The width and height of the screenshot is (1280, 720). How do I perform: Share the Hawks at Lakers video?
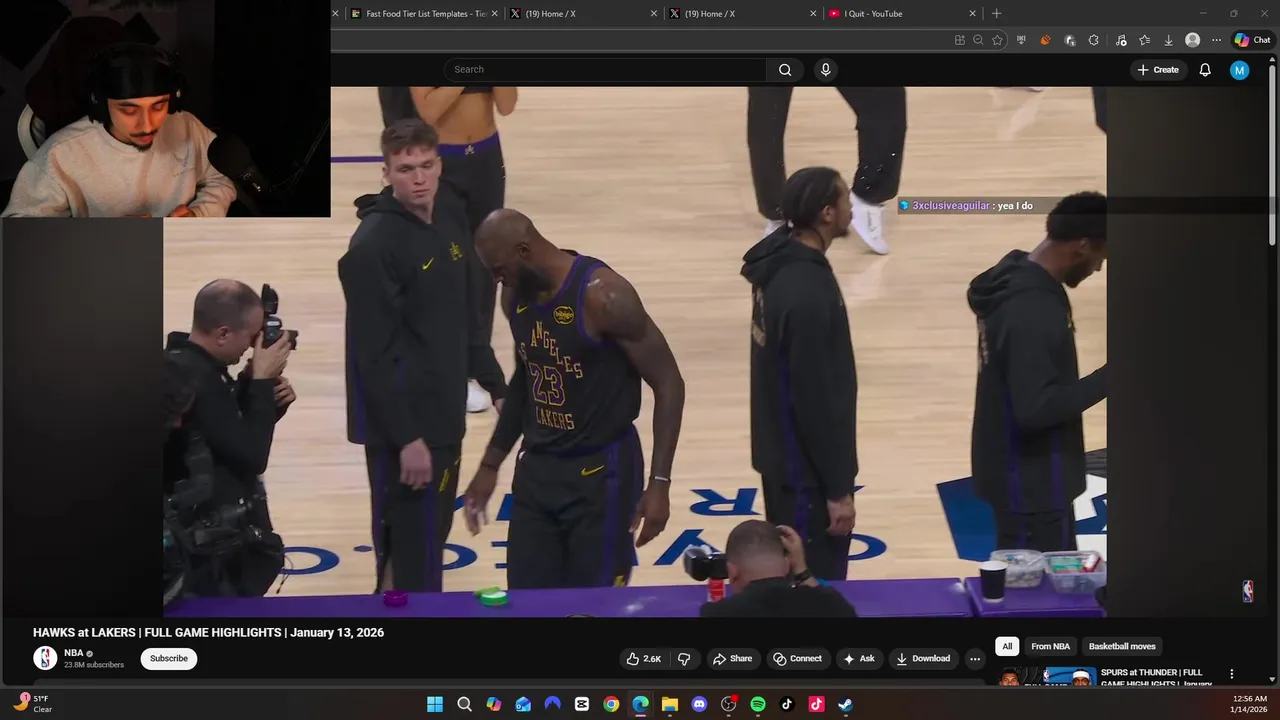click(x=732, y=659)
